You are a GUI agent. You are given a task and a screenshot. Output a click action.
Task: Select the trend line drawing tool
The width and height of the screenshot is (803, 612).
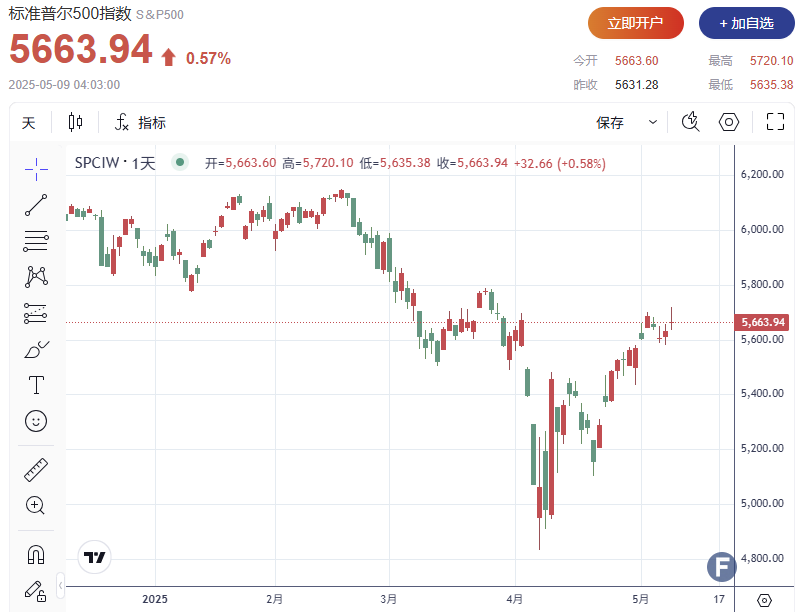(x=36, y=205)
